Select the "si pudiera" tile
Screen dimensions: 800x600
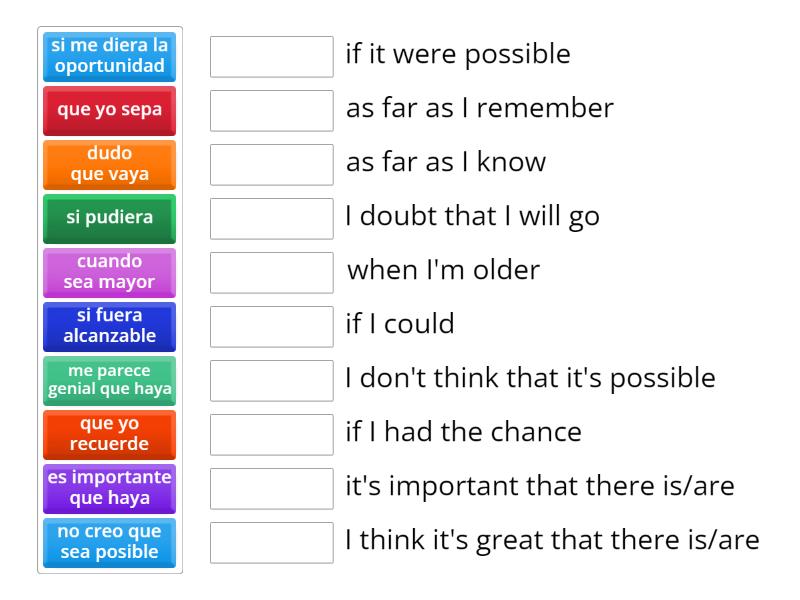109,218
